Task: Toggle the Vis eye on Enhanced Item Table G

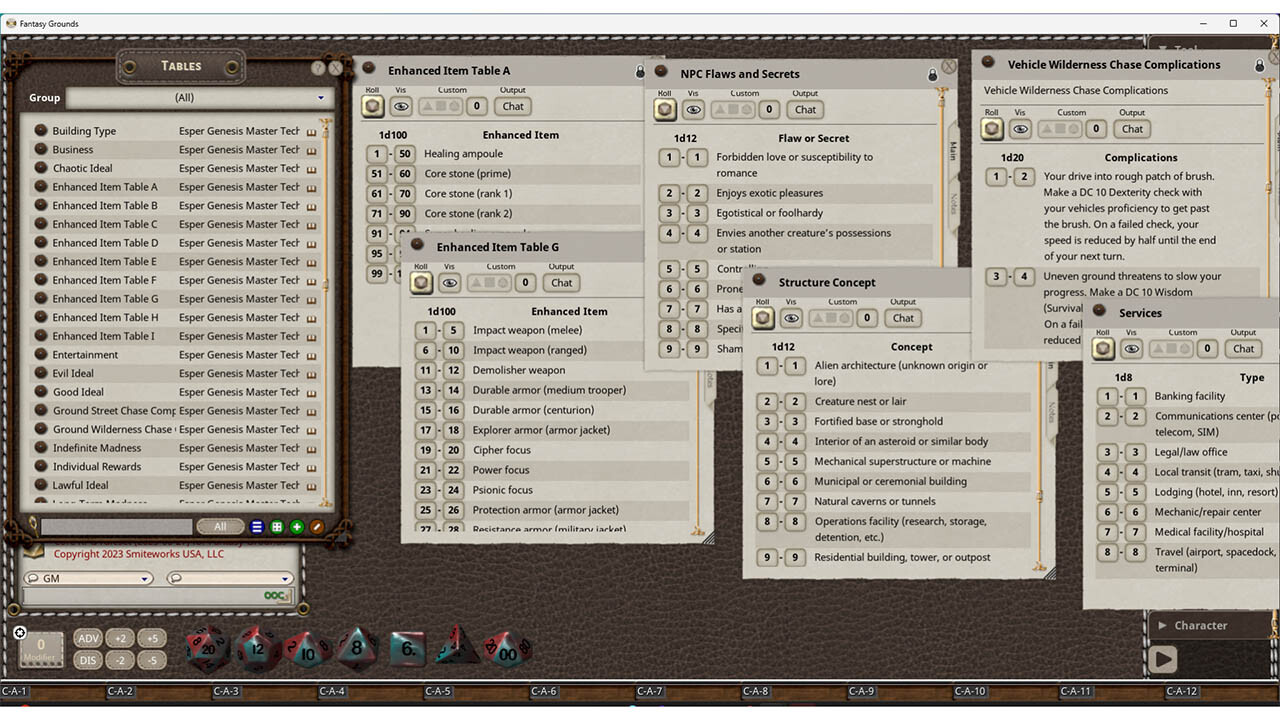Action: [450, 283]
